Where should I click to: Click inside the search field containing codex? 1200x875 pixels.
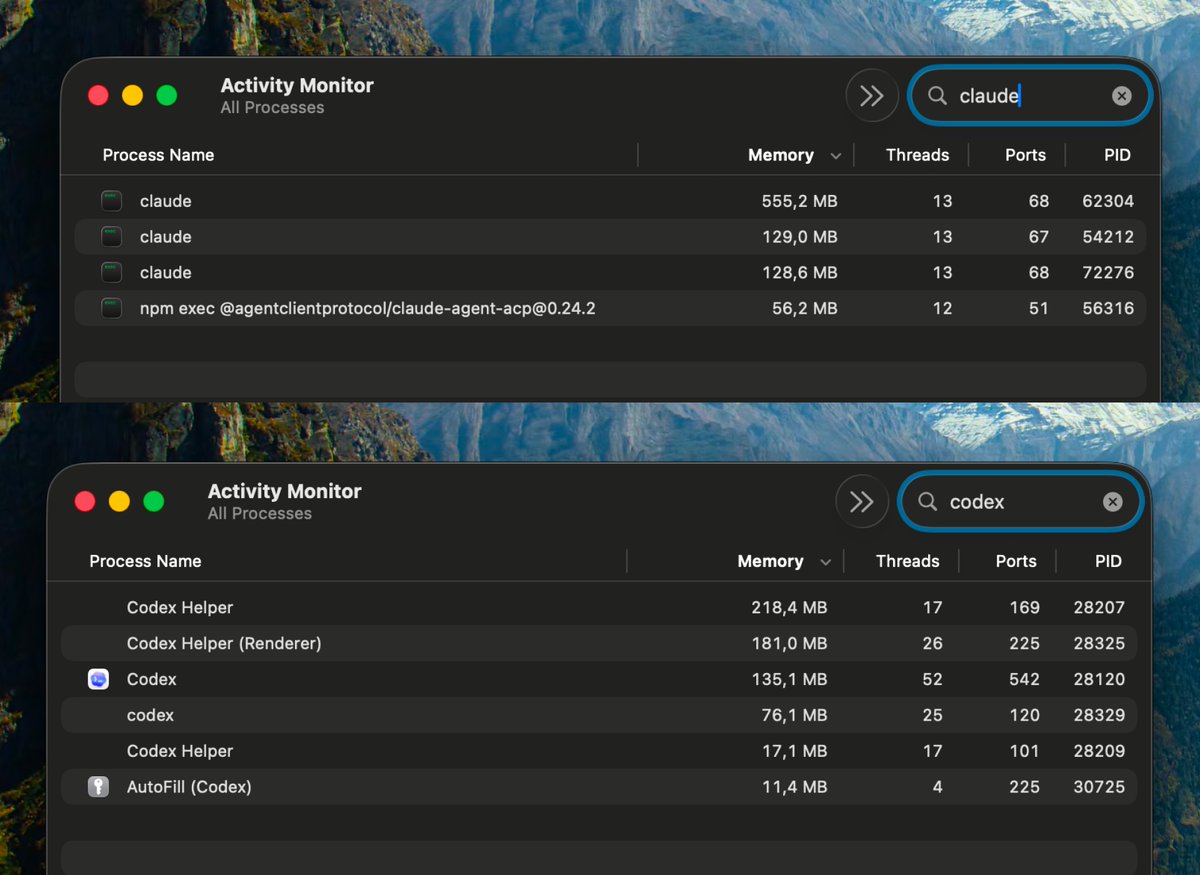tap(1020, 502)
